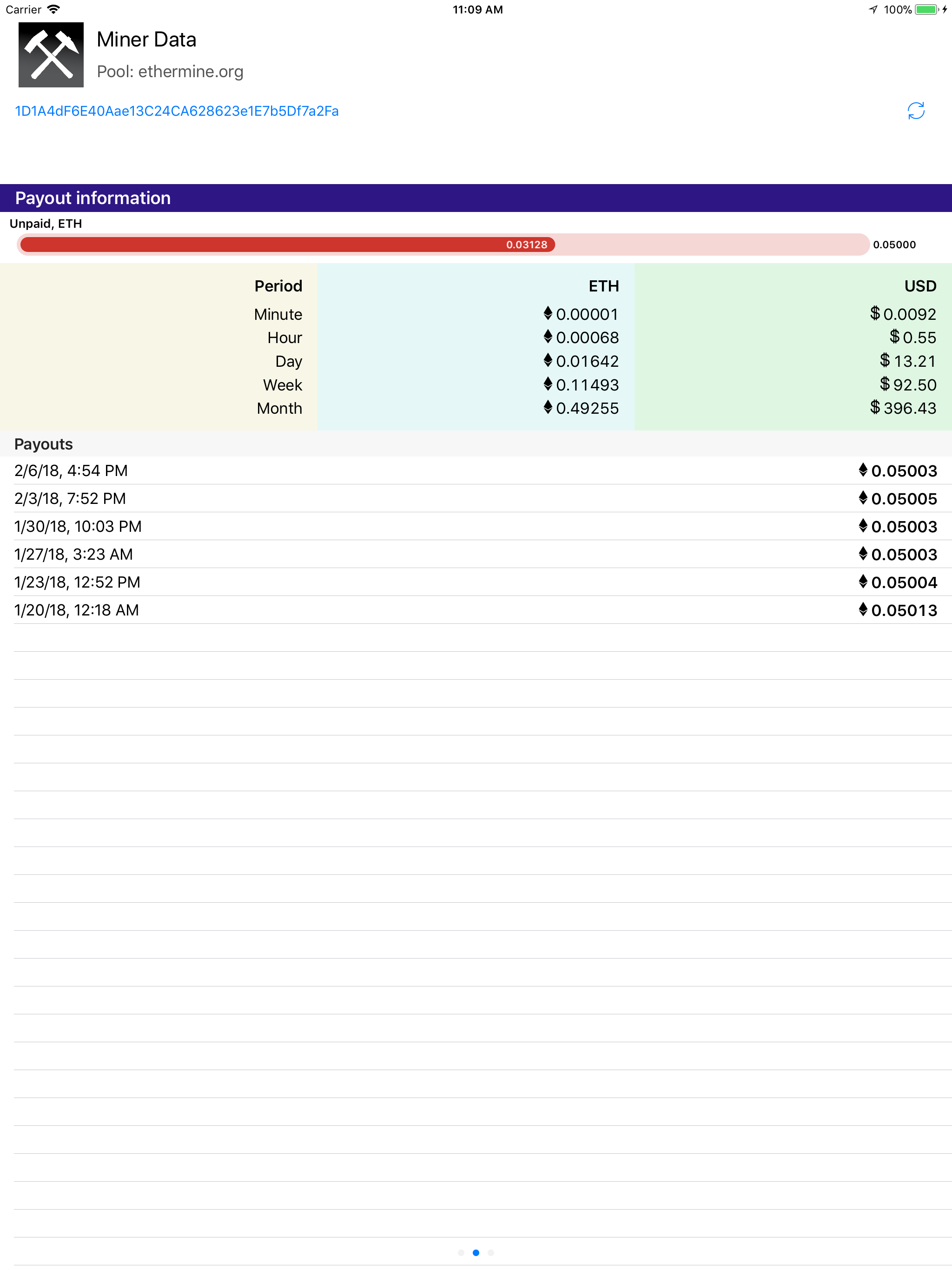Tap the Miner Data hammers app icon

pos(51,55)
